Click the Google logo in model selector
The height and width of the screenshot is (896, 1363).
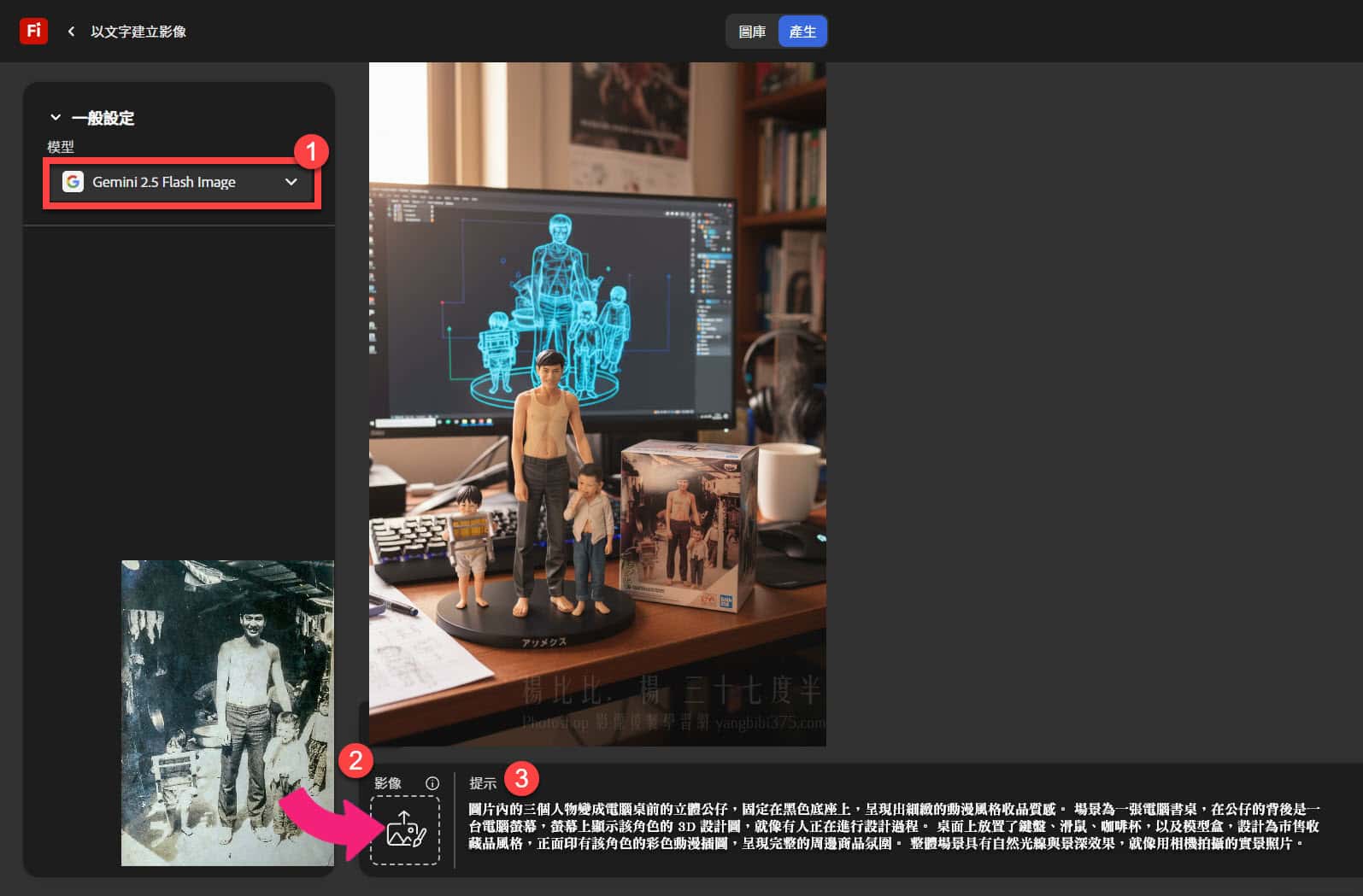point(73,182)
